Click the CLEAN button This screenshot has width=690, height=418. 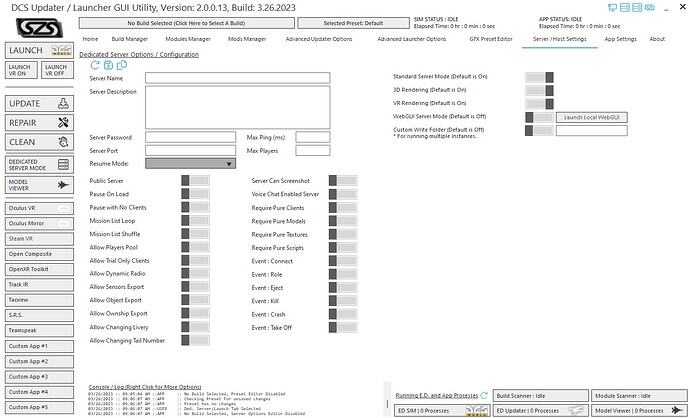pyautogui.click(x=39, y=142)
